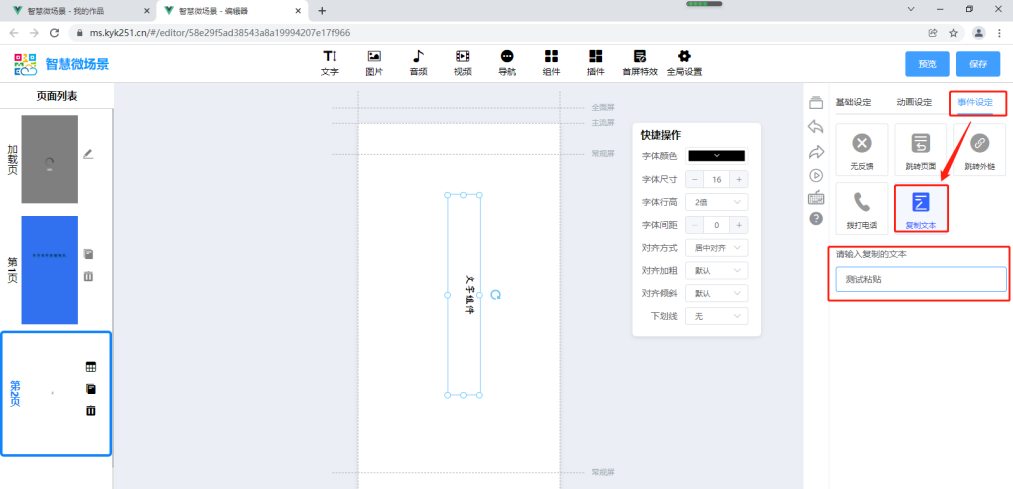
Task: Click the 保存 save button
Action: pyautogui.click(x=977, y=64)
